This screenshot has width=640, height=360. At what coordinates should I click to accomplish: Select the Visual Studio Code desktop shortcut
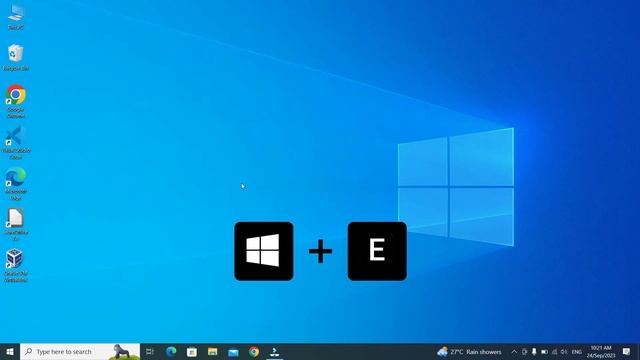tap(16, 142)
